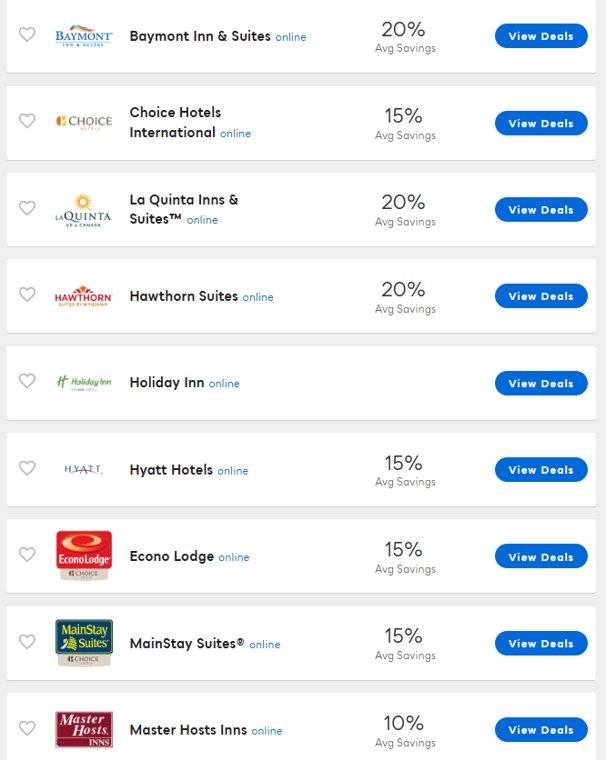This screenshot has width=606, height=760.
Task: Save La Quinta Inns to favorites
Action: (x=27, y=208)
